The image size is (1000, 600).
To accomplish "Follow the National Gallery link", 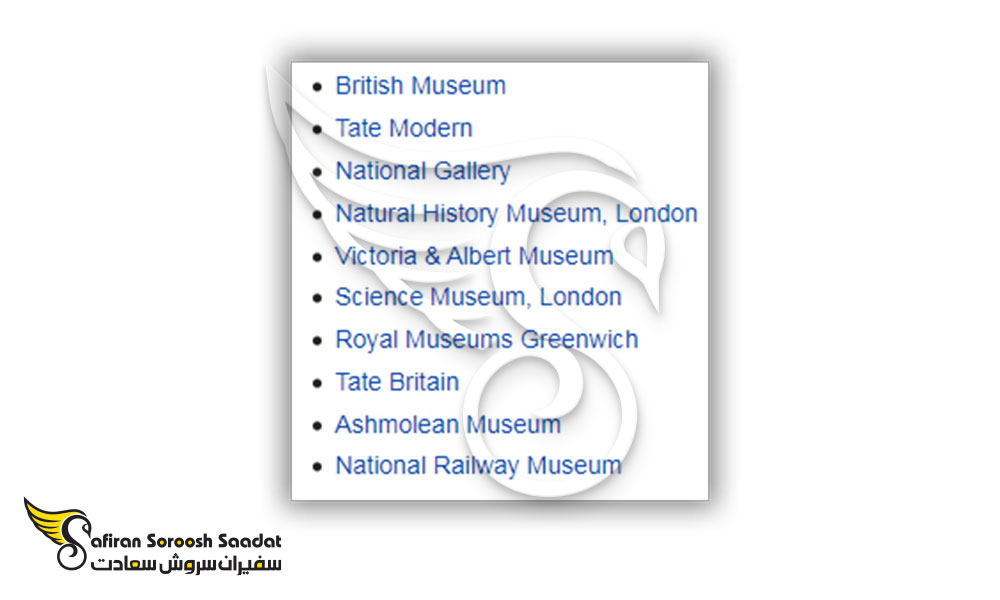I will (423, 171).
